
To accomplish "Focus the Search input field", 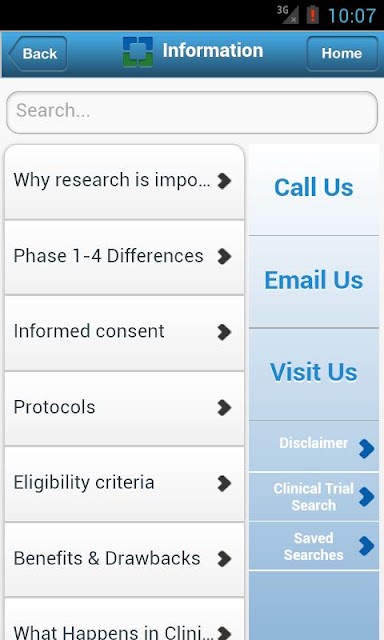I will (192, 112).
